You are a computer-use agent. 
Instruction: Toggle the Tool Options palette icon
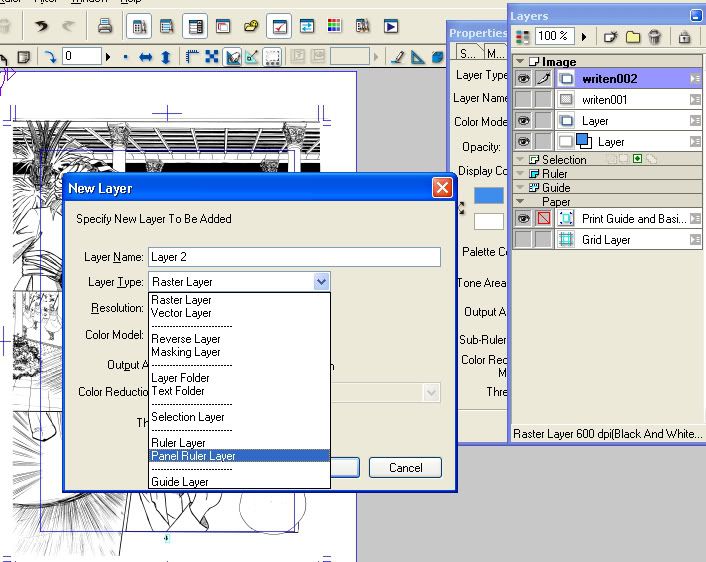click(167, 27)
